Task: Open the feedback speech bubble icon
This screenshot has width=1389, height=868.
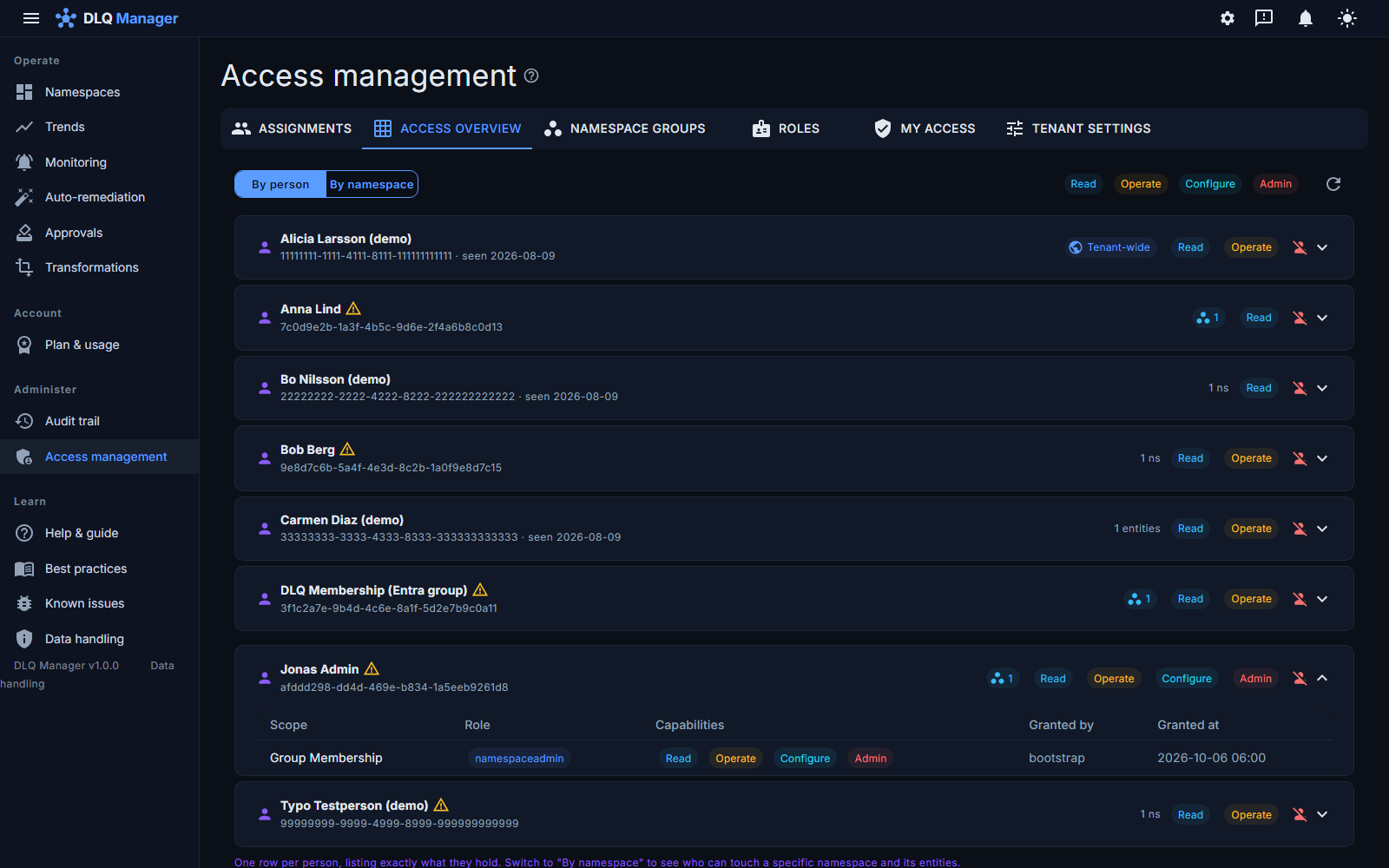Action: click(x=1264, y=18)
